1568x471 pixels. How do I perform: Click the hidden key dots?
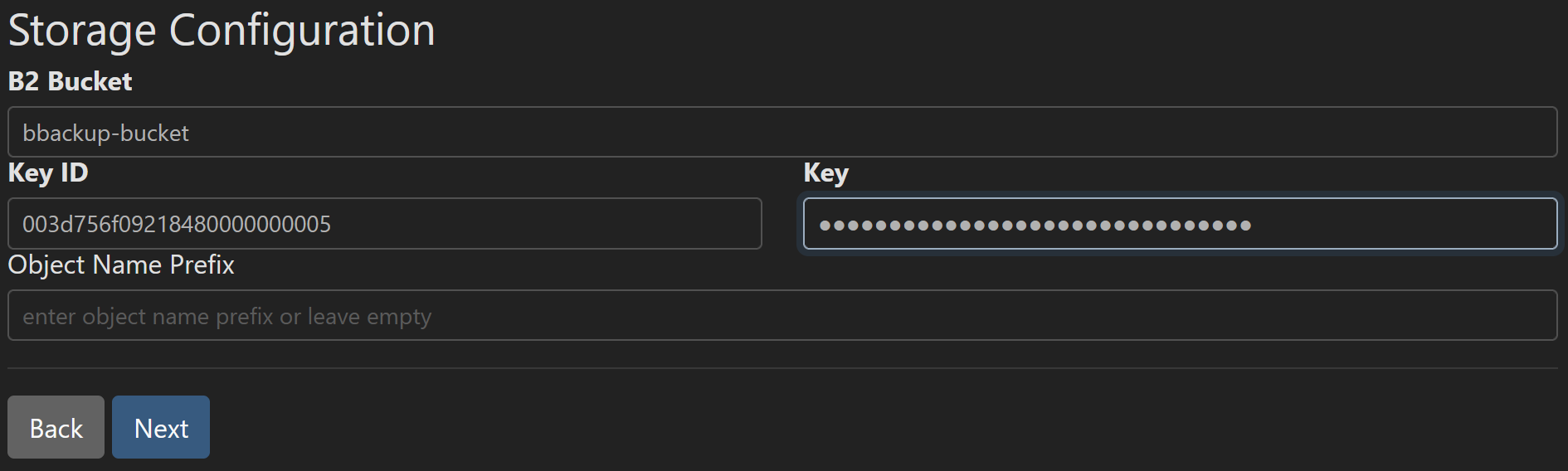click(1035, 225)
